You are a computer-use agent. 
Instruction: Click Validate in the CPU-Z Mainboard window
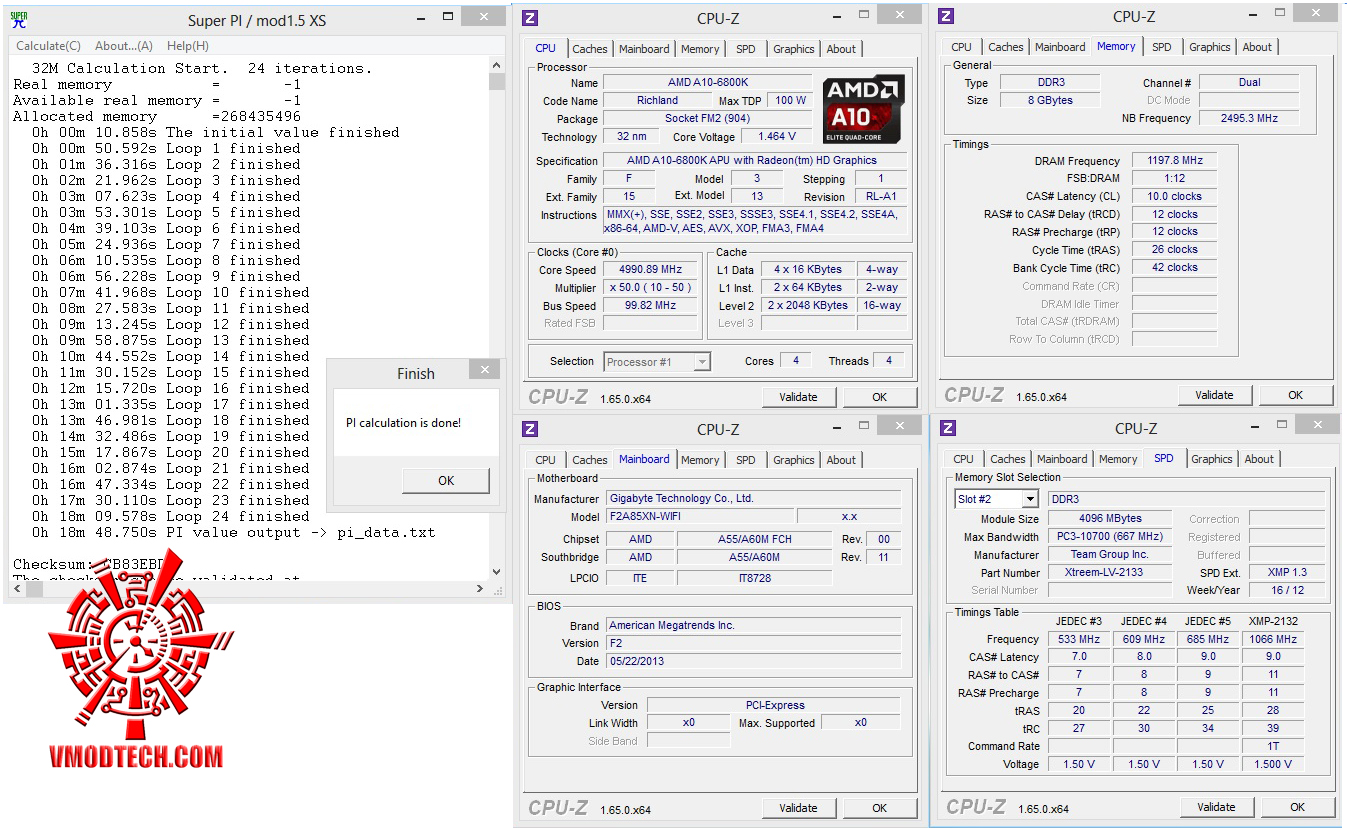pos(798,808)
